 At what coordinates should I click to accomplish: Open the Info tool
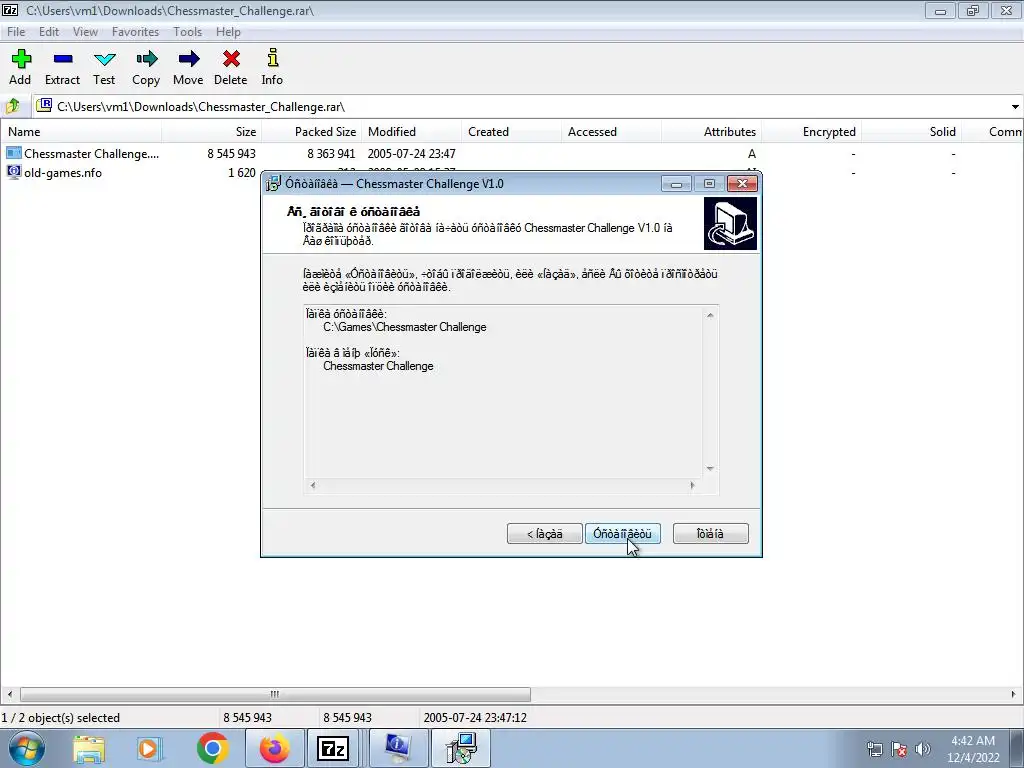[x=272, y=58]
